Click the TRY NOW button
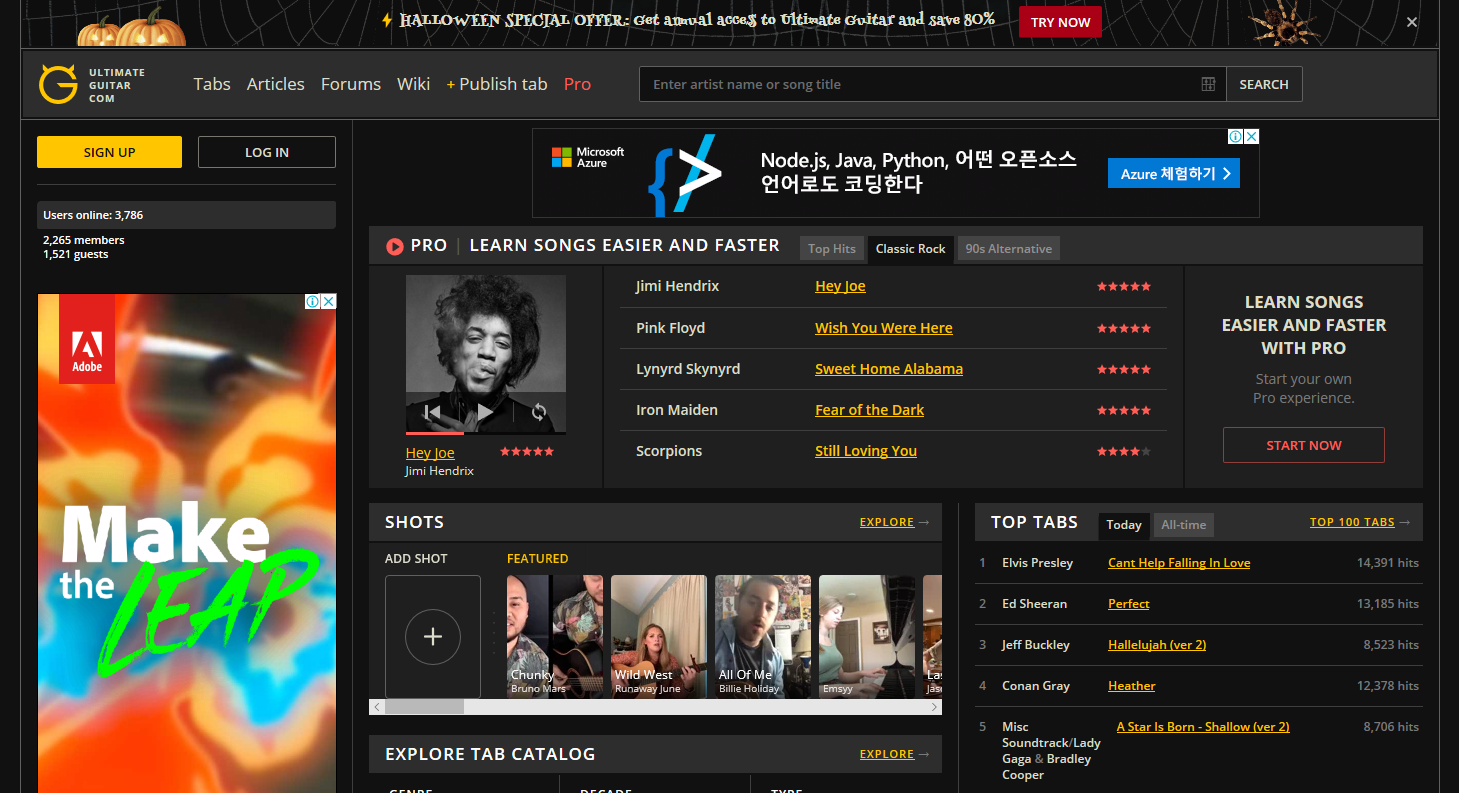The height and width of the screenshot is (793, 1459). click(x=1060, y=22)
